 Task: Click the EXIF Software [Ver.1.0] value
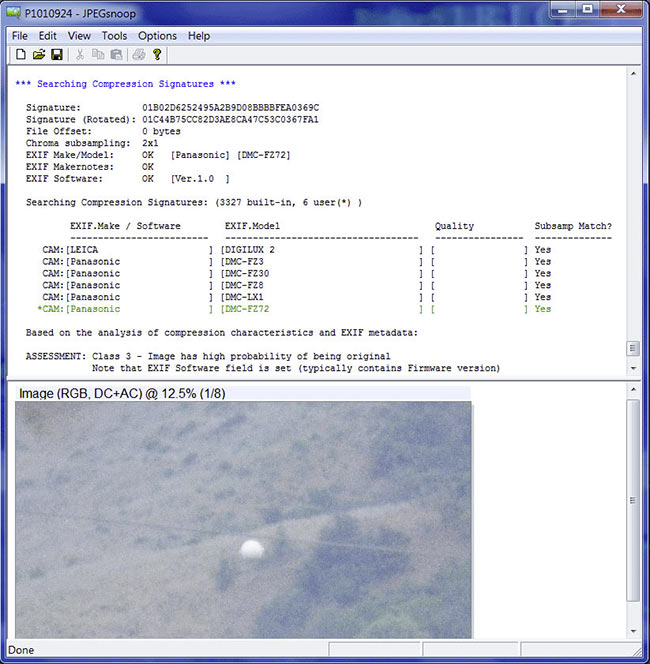click(200, 179)
